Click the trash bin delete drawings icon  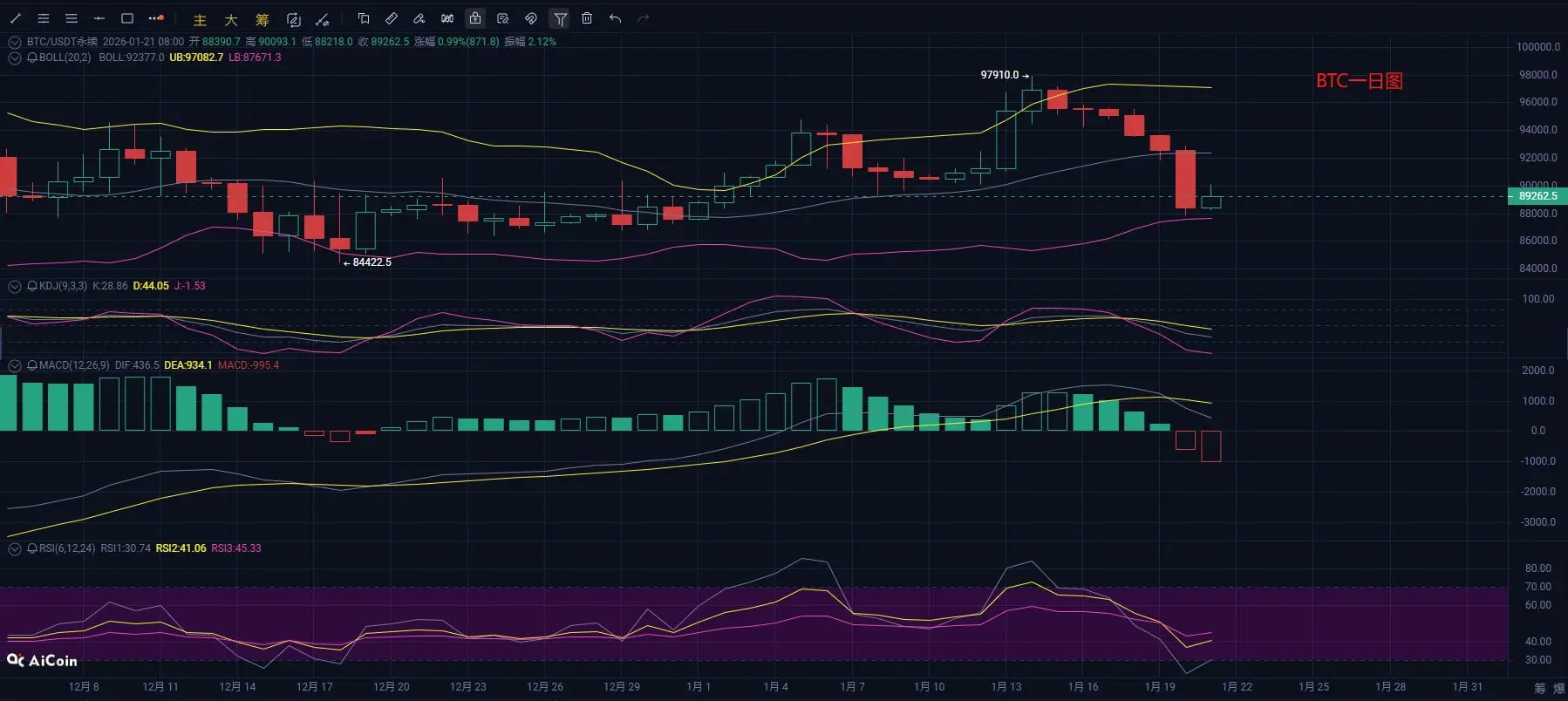pos(587,18)
